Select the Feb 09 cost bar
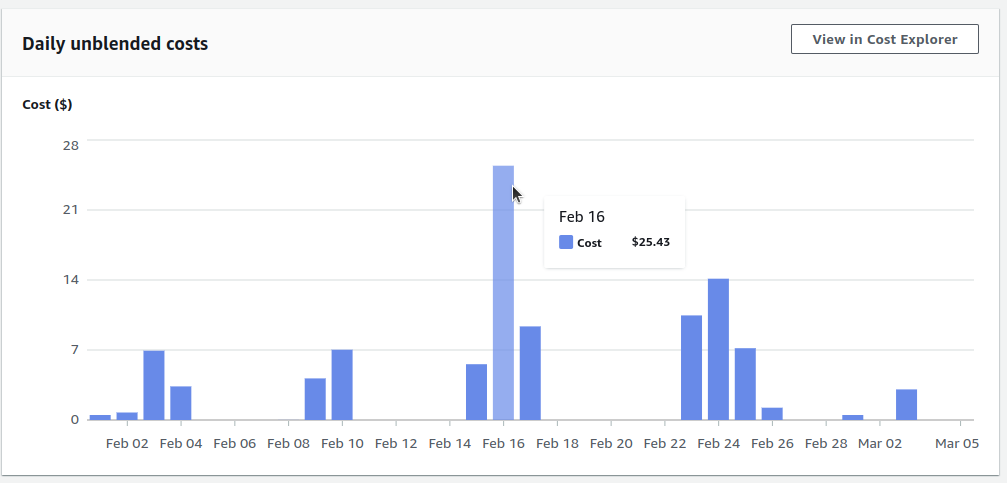1007x483 pixels. 315,400
